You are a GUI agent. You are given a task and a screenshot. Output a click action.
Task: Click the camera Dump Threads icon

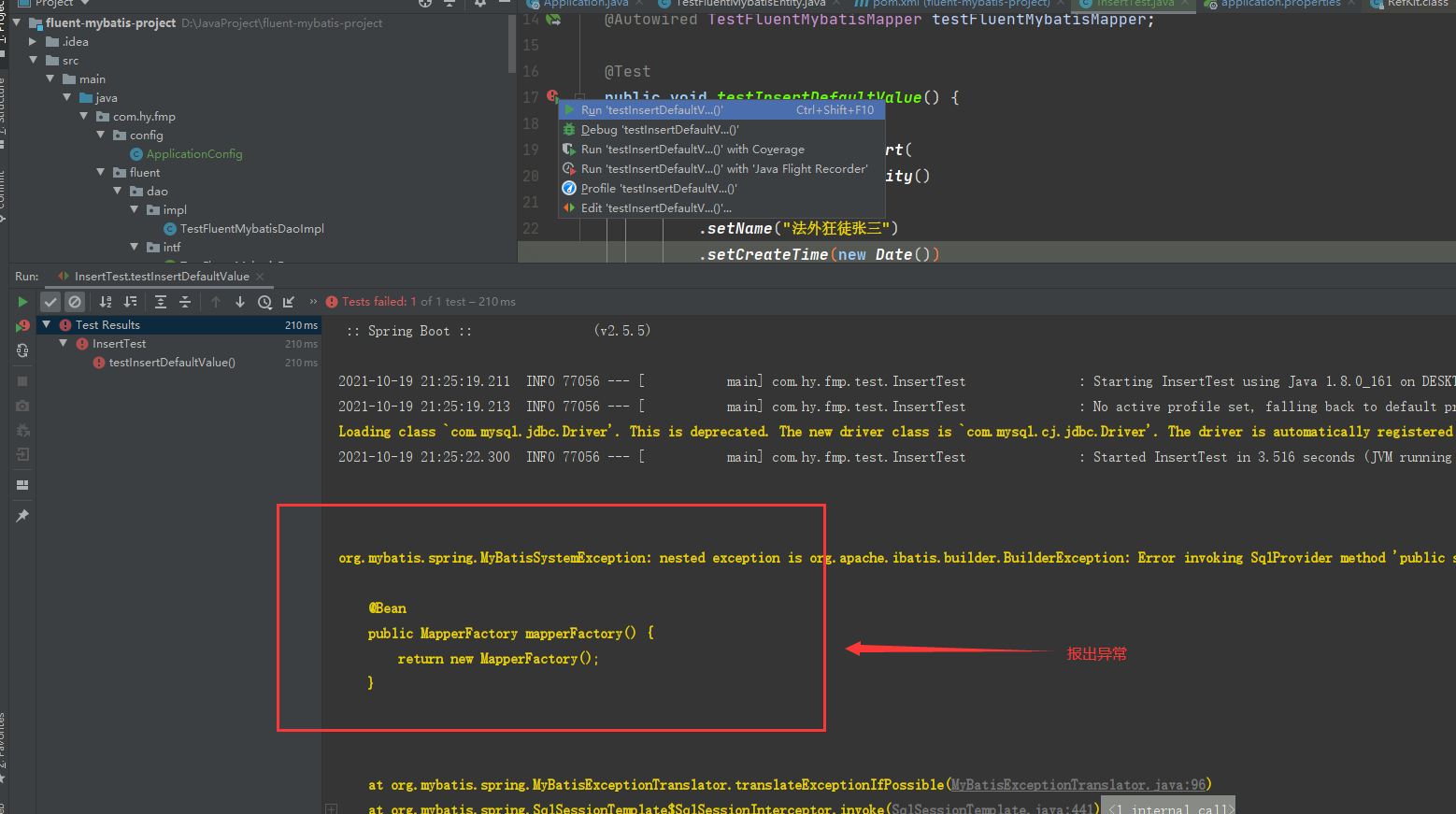point(22,406)
